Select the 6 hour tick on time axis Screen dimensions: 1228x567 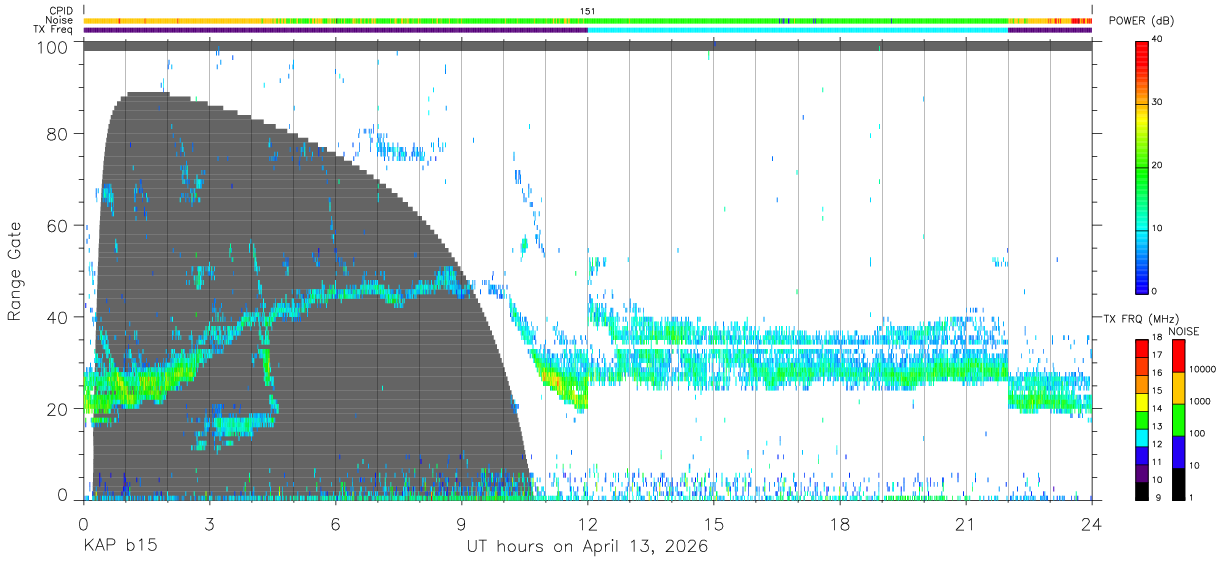click(336, 523)
